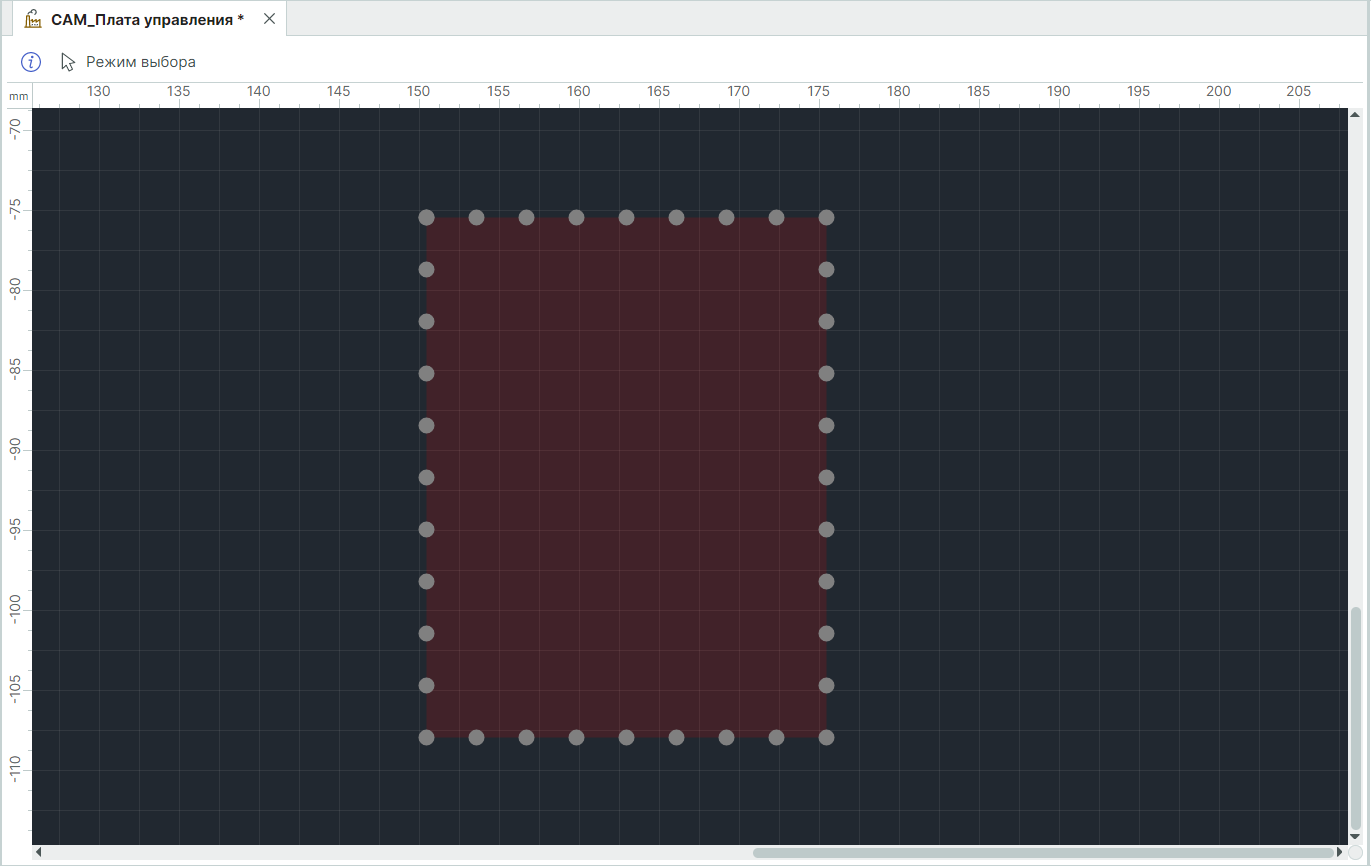The width and height of the screenshot is (1371, 866).
Task: Switch to the CAM_Плата управления tab
Action: [x=147, y=19]
